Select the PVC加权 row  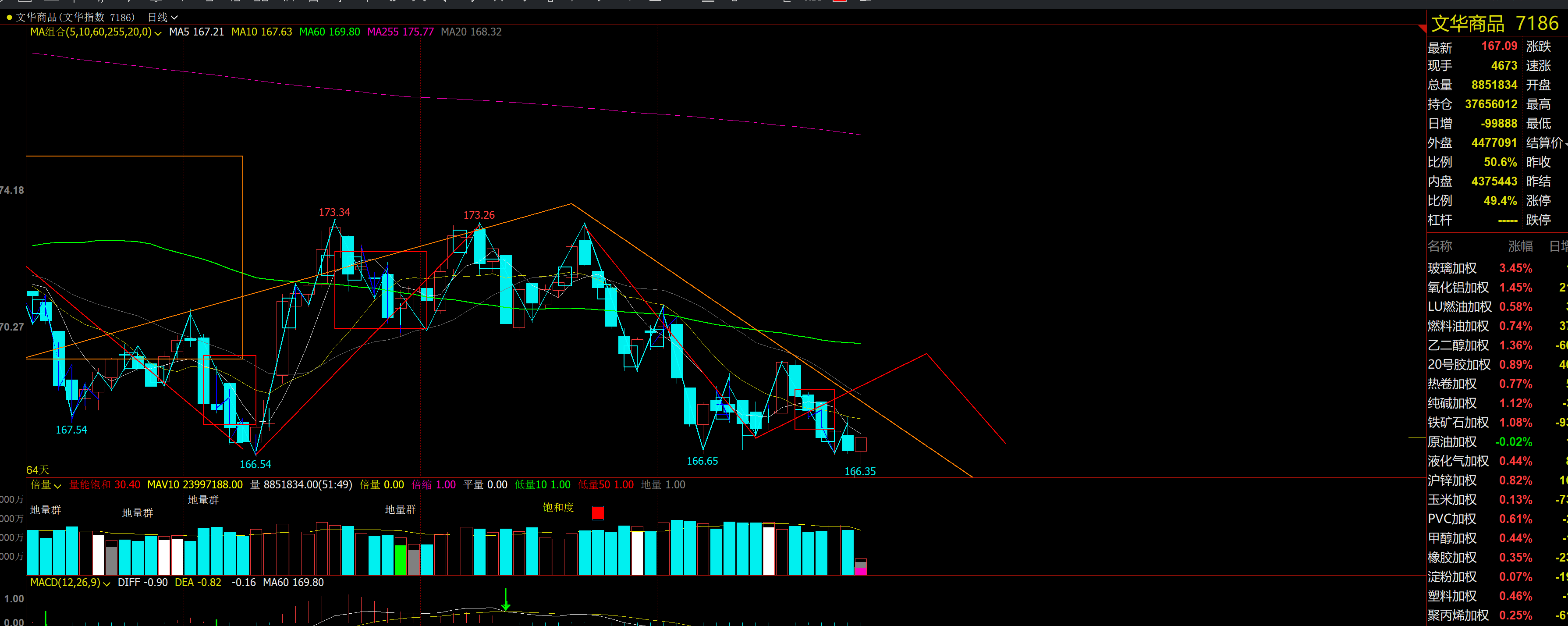click(x=1497, y=519)
